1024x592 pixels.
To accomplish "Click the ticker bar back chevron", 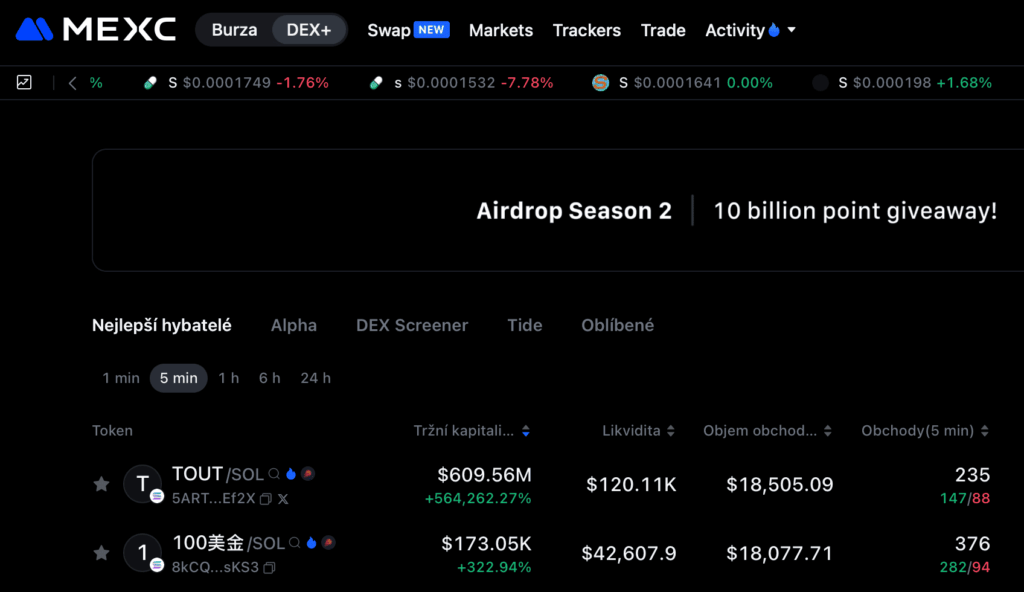I will tap(72, 83).
